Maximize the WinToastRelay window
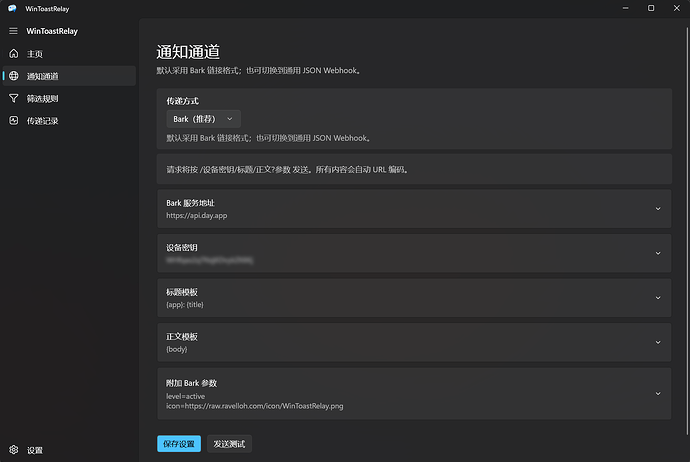This screenshot has height=462, width=690. click(x=651, y=8)
